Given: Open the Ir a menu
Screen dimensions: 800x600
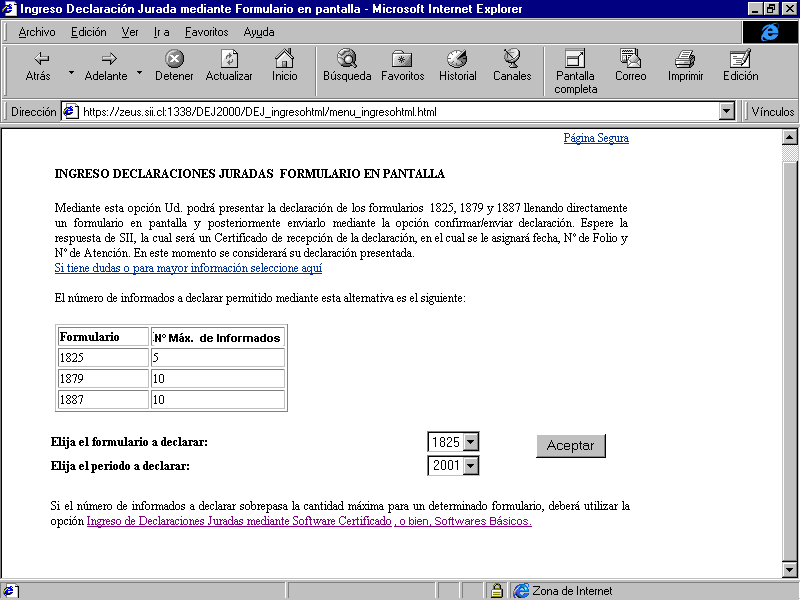Looking at the screenshot, I should [x=161, y=32].
